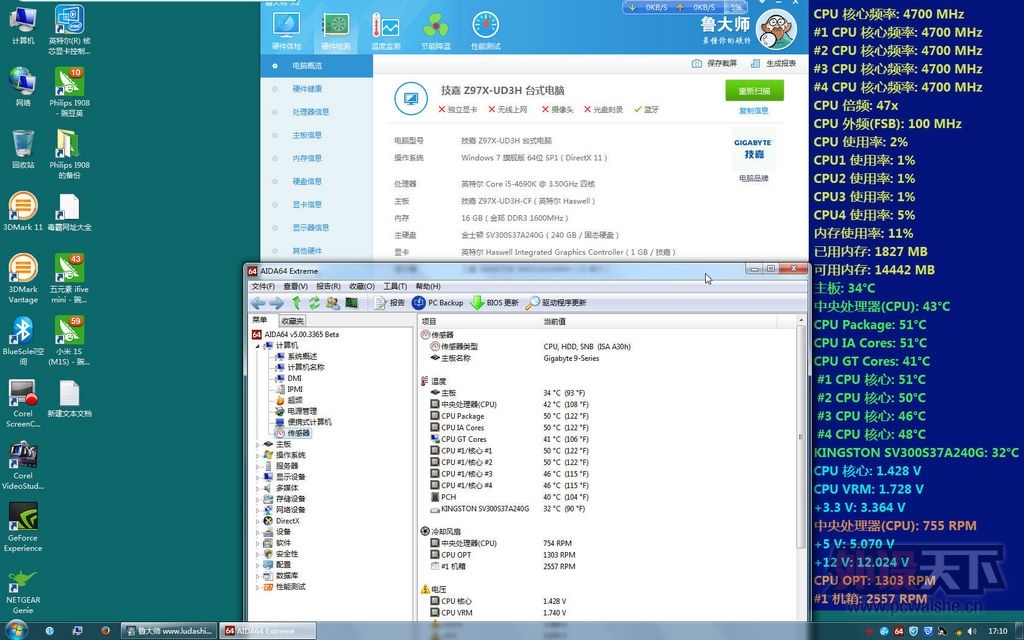Image resolution: width=1024 pixels, height=640 pixels.
Task: Click AIDA64 green monitor toolbar icon
Action: (x=351, y=303)
